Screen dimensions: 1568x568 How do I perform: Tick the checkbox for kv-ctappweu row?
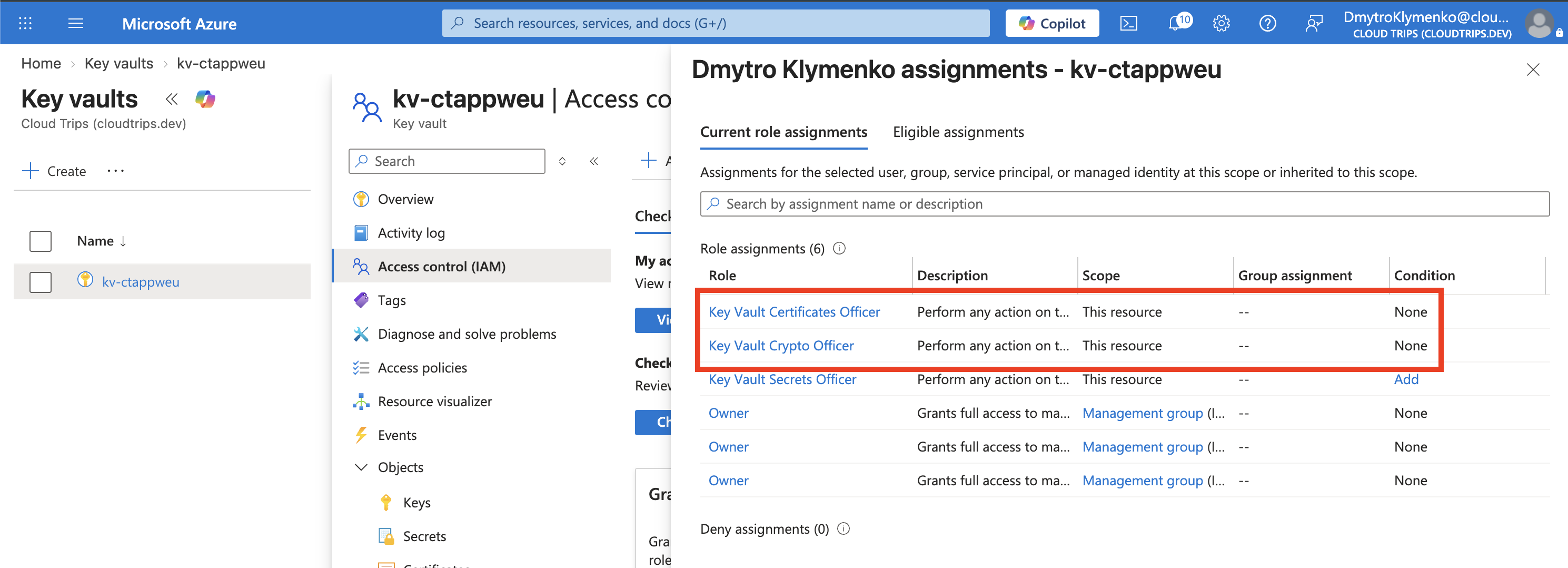40,282
